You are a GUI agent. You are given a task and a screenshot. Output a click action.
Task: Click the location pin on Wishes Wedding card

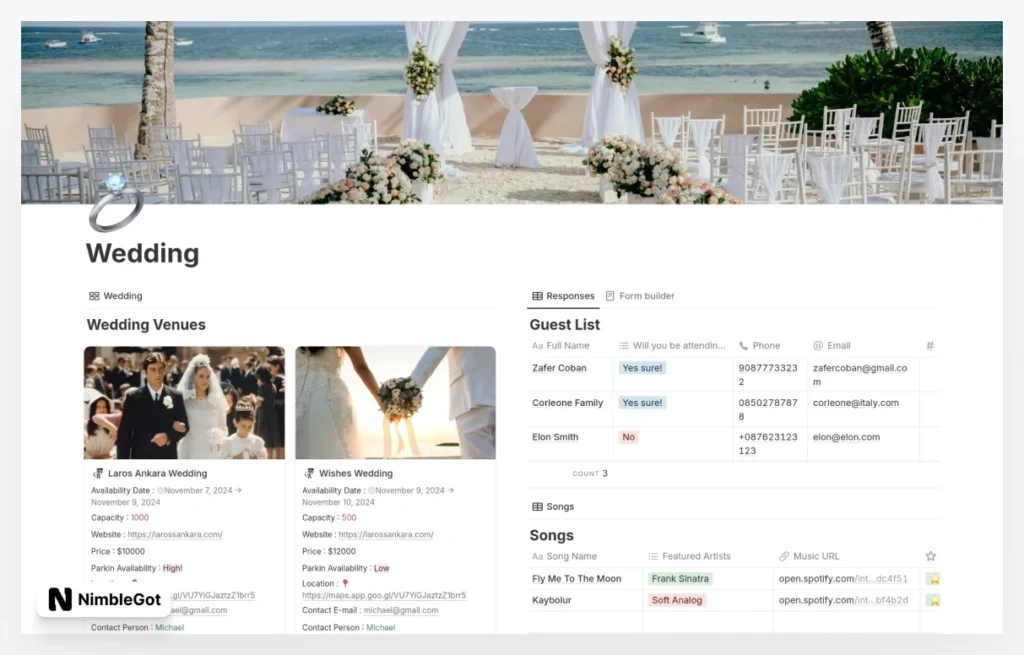[345, 584]
